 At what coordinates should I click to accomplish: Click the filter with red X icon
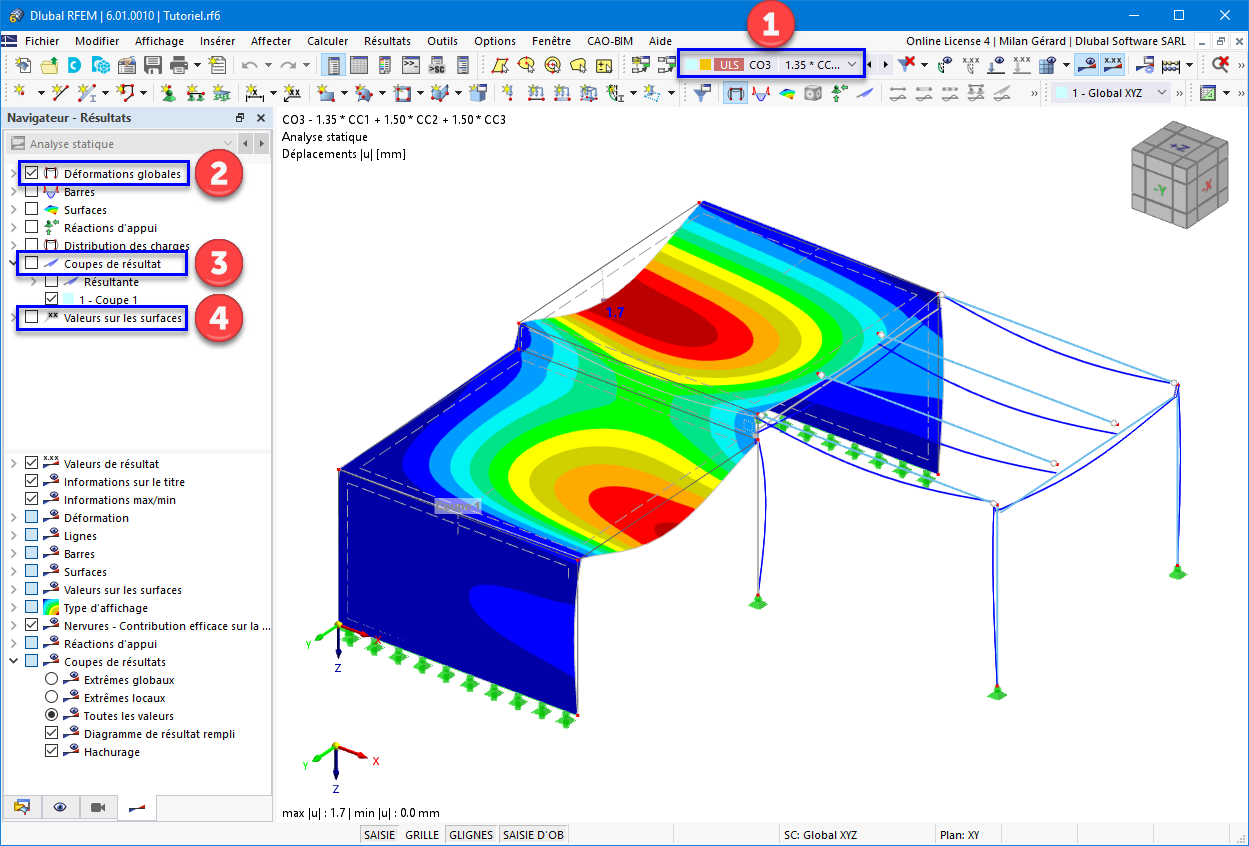pos(907,65)
